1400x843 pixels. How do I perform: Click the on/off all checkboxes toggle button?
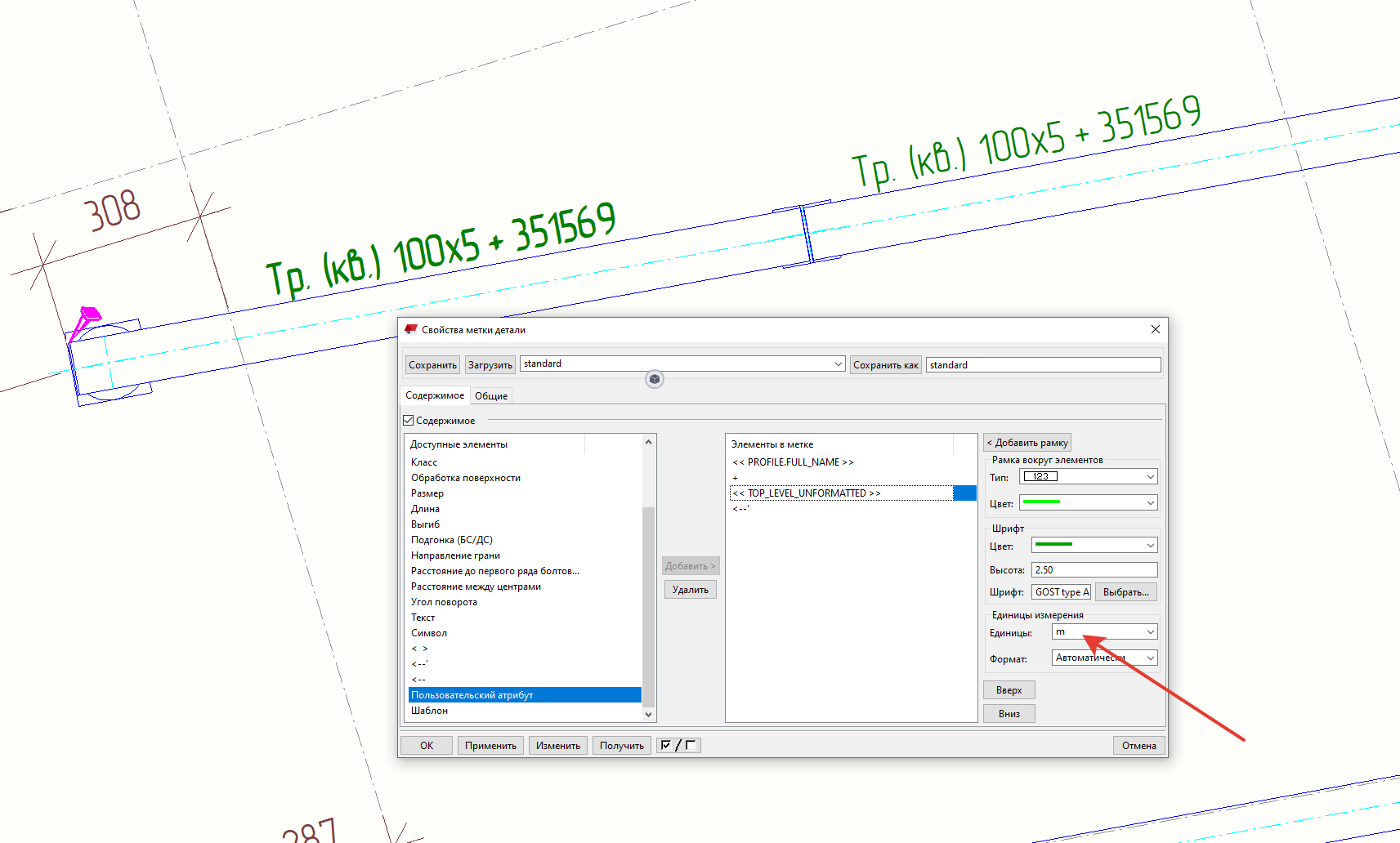[x=678, y=745]
